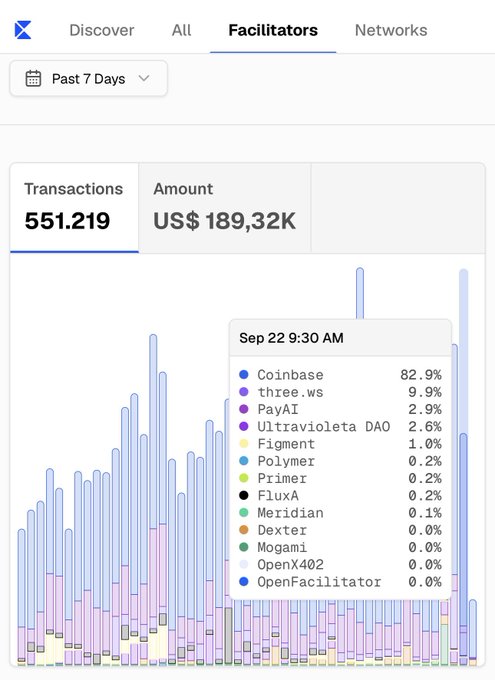Click the Coinbase row in tooltip
495x680 pixels.
click(x=341, y=375)
